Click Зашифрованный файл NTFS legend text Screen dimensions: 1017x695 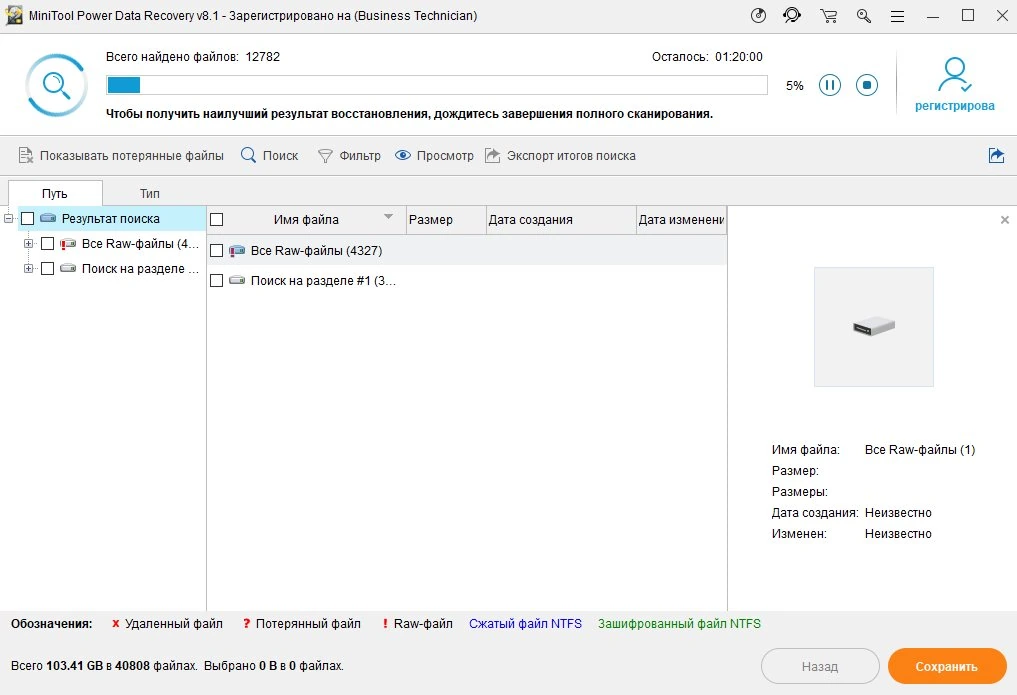679,624
